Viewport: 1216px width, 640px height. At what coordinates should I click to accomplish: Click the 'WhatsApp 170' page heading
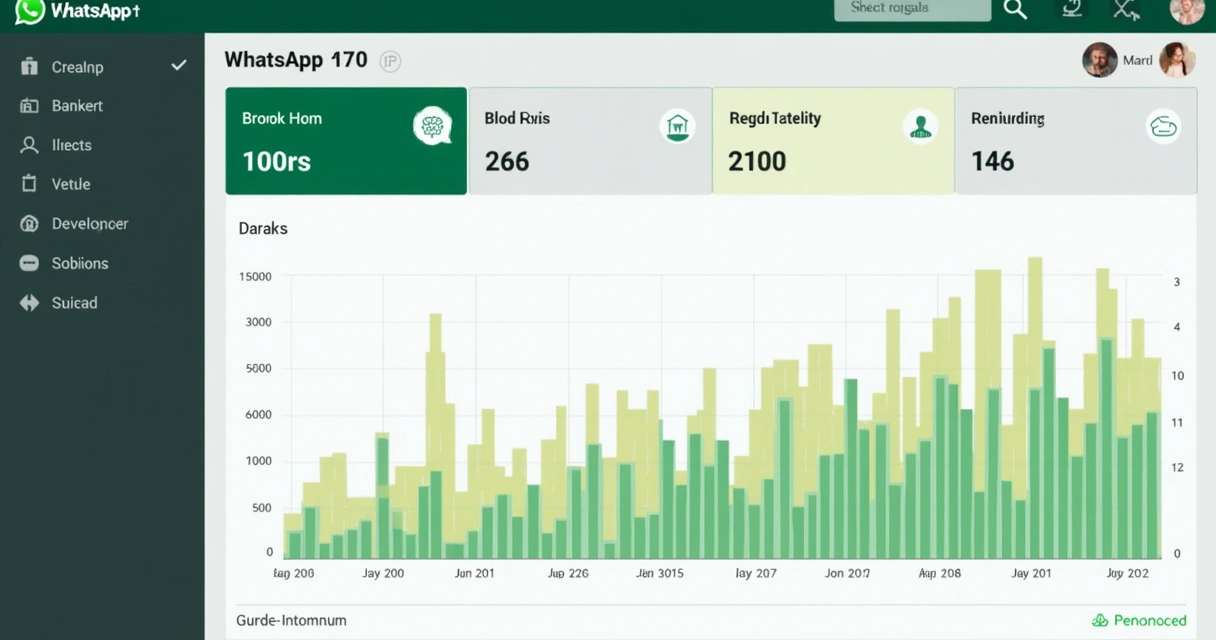tap(296, 60)
